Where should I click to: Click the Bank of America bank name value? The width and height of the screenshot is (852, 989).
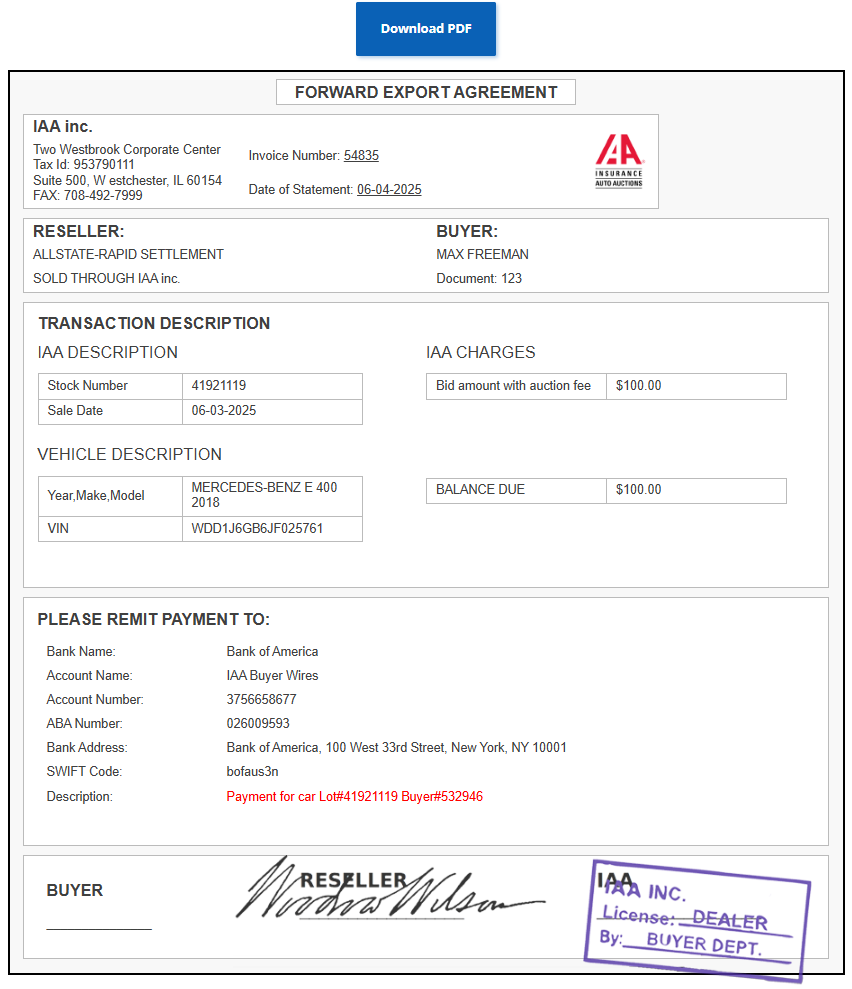click(x=272, y=652)
